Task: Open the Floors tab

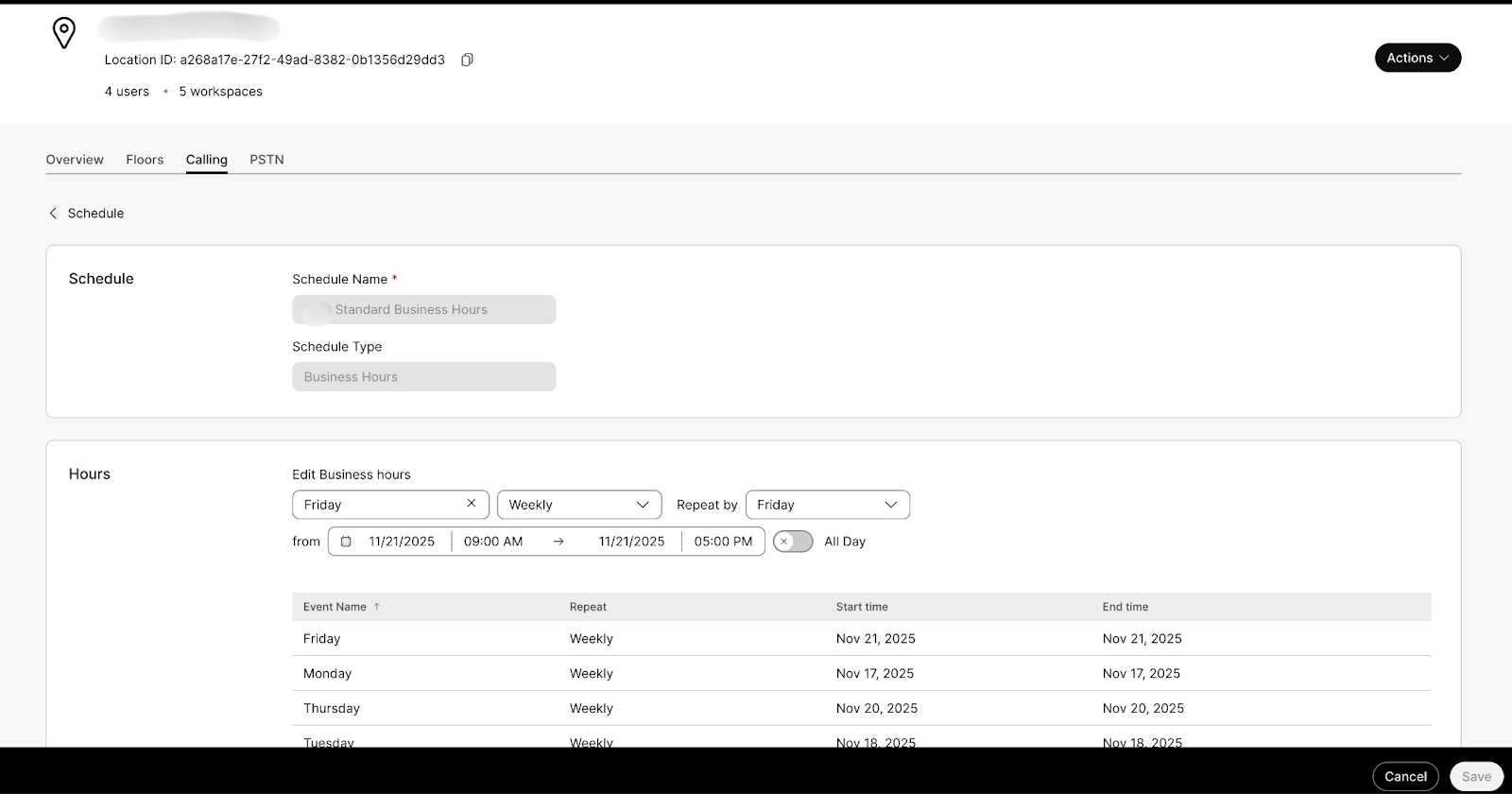Action: 145,160
